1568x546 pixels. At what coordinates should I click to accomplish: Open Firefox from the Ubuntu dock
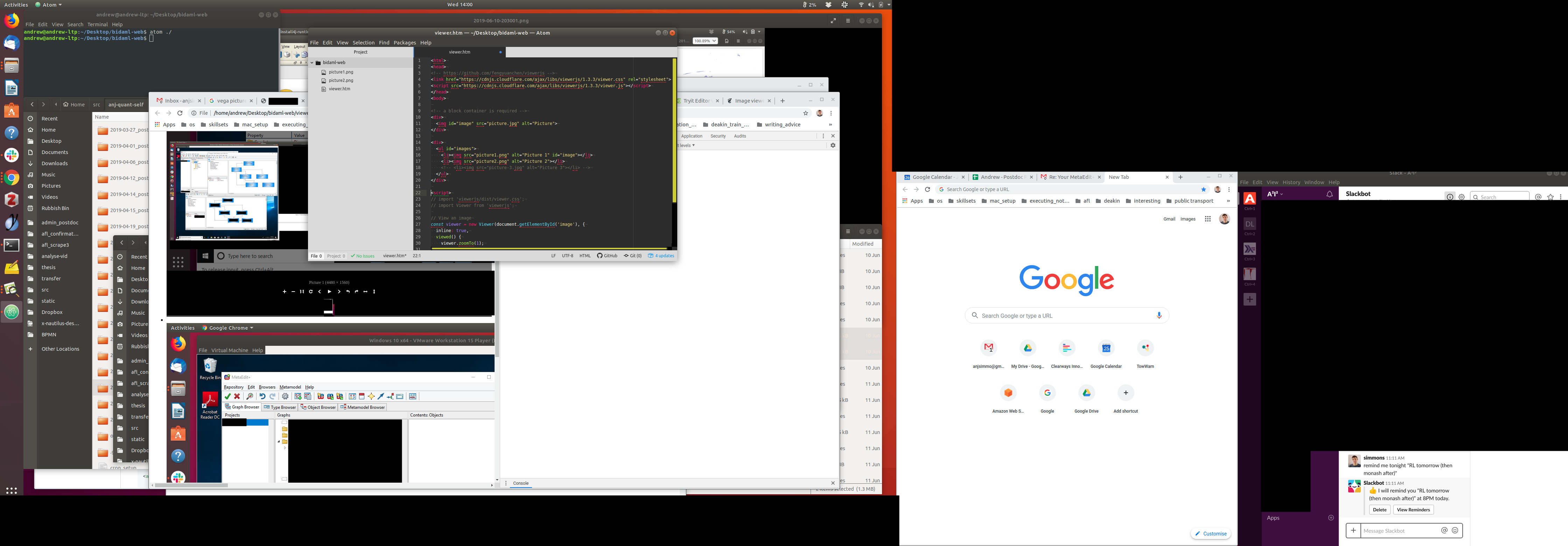12,21
